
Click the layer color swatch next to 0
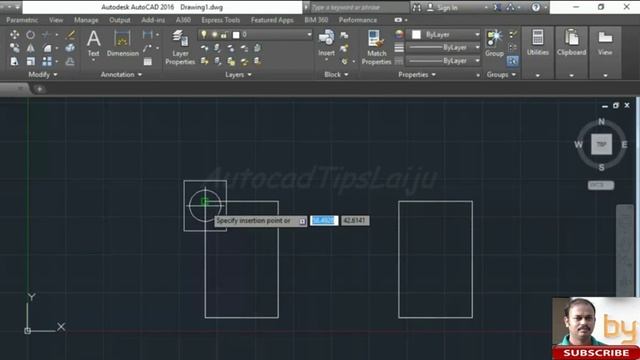(x=236, y=35)
